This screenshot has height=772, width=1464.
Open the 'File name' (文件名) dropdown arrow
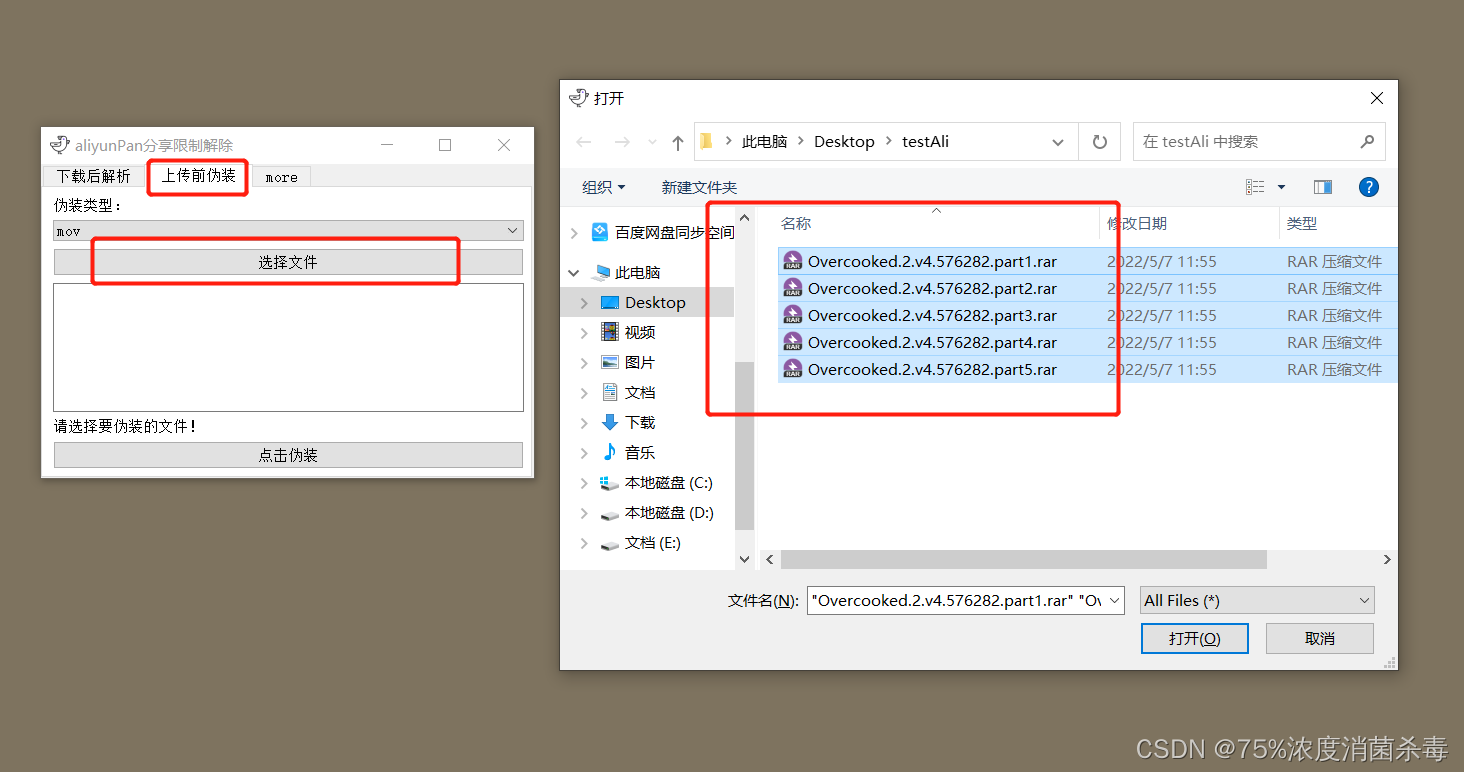click(1115, 600)
